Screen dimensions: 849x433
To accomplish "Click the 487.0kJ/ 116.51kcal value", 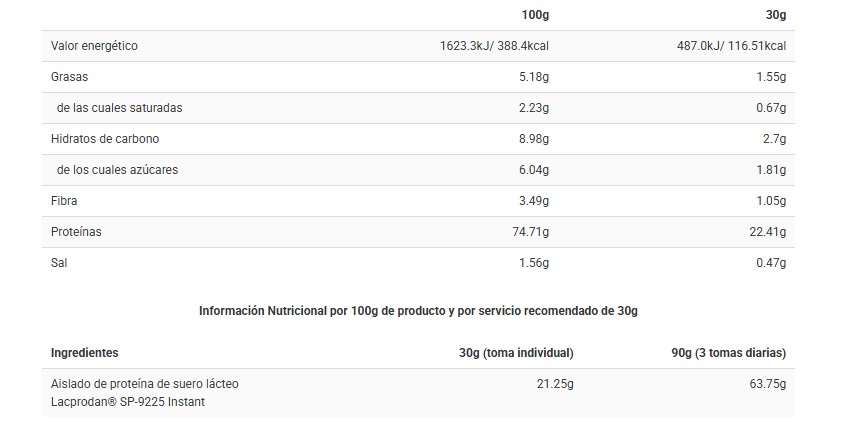I will point(731,46).
